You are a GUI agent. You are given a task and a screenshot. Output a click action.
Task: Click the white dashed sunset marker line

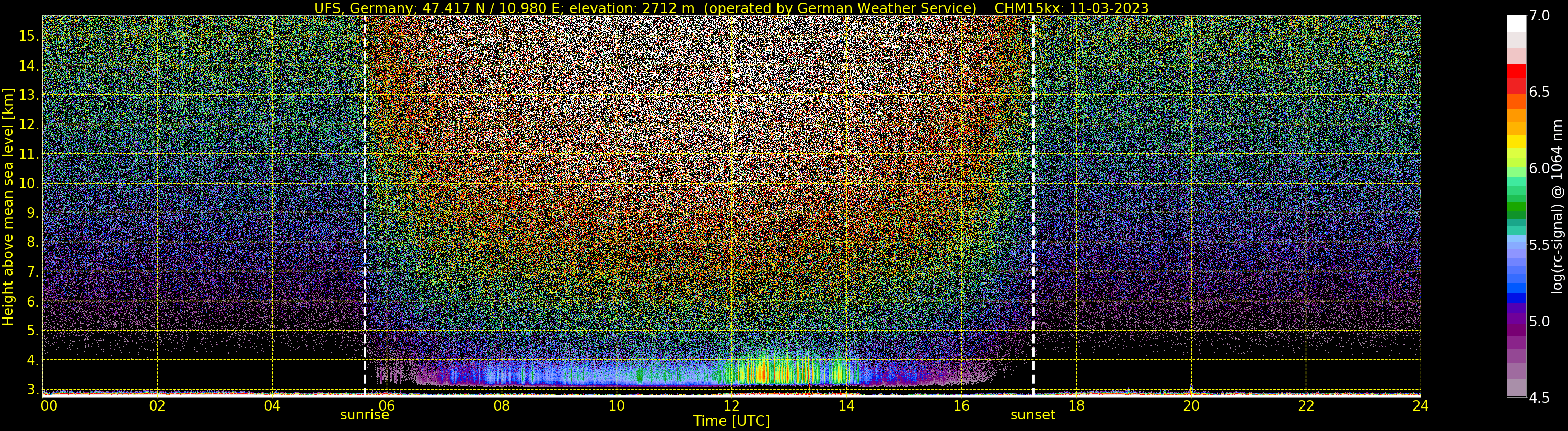point(1033,206)
